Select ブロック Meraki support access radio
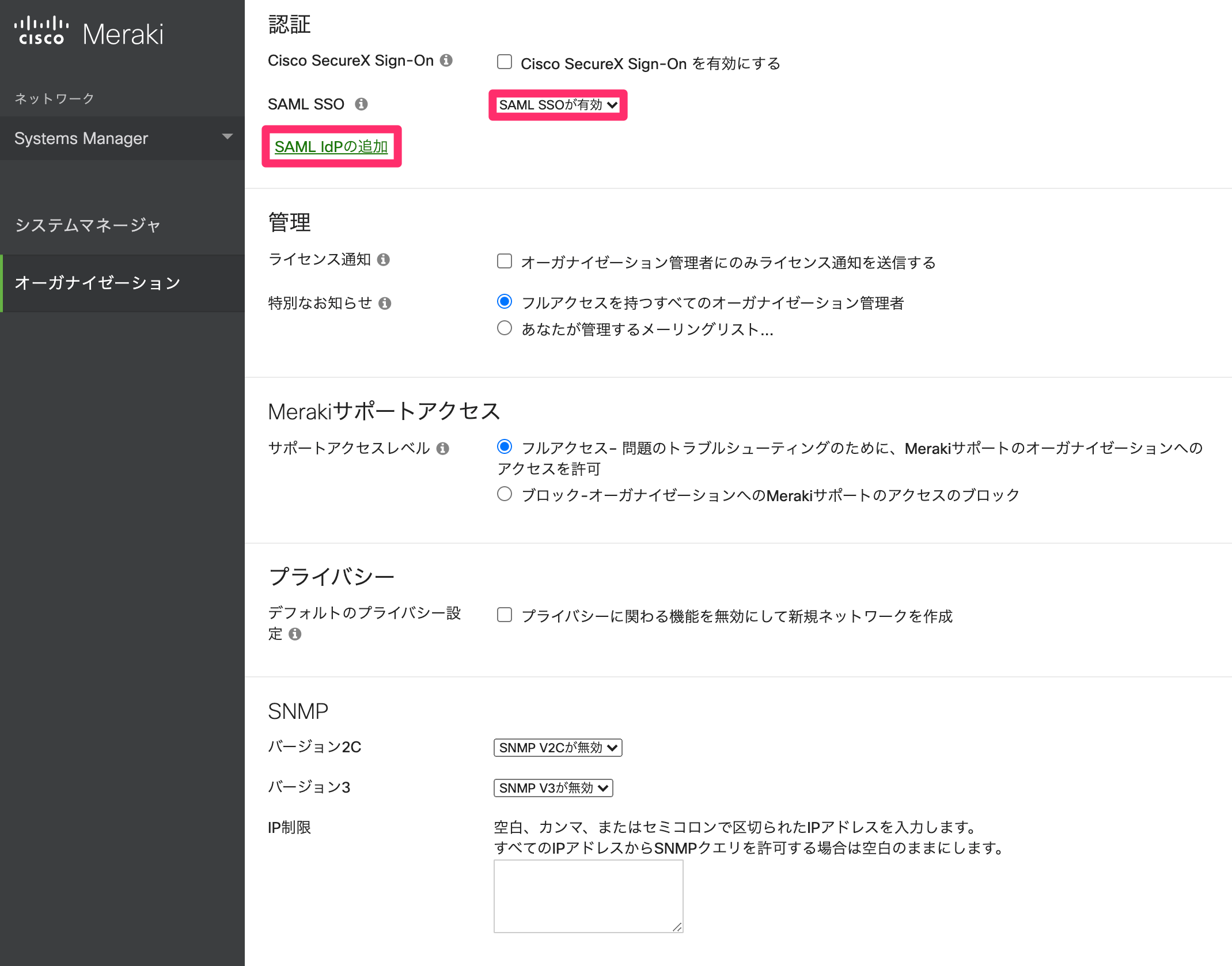 click(x=505, y=494)
